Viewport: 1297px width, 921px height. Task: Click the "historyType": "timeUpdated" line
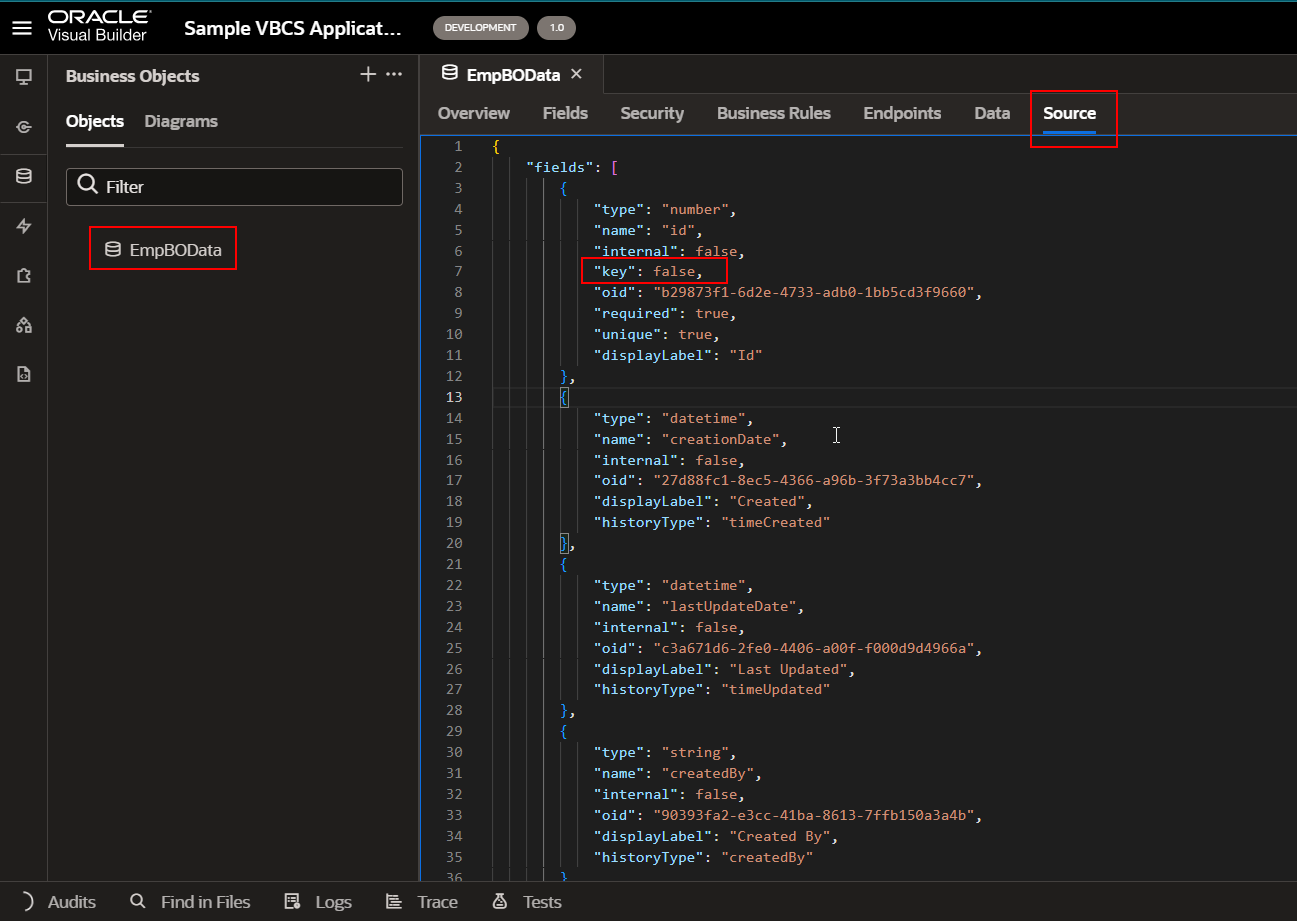pos(712,689)
